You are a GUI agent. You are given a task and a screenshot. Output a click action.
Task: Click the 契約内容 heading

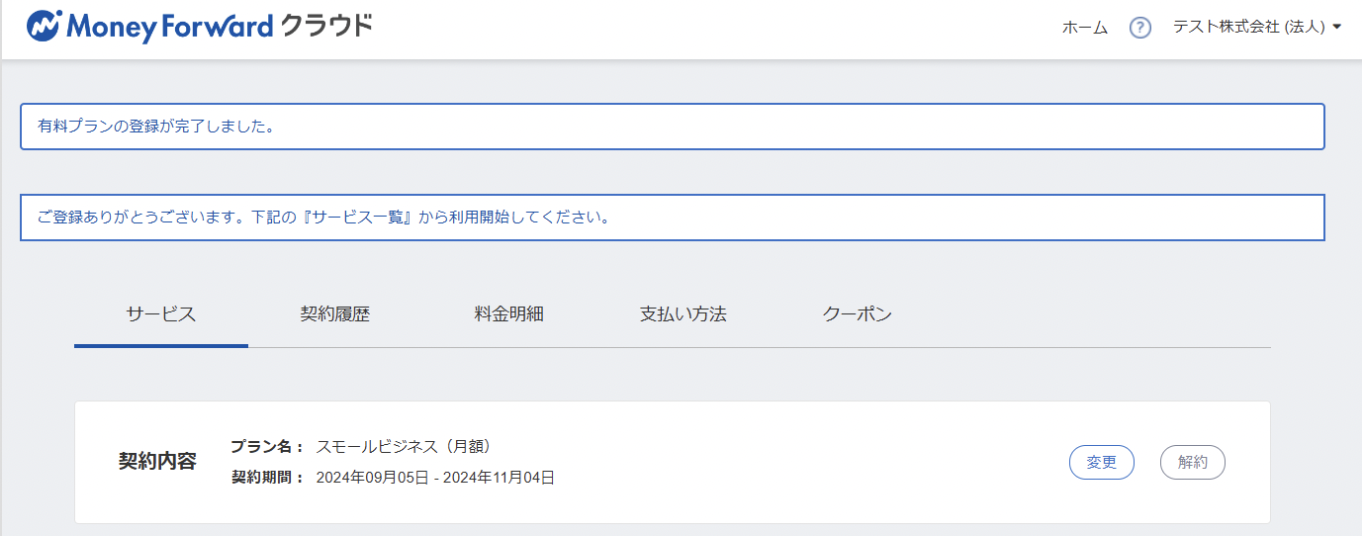[x=157, y=462]
